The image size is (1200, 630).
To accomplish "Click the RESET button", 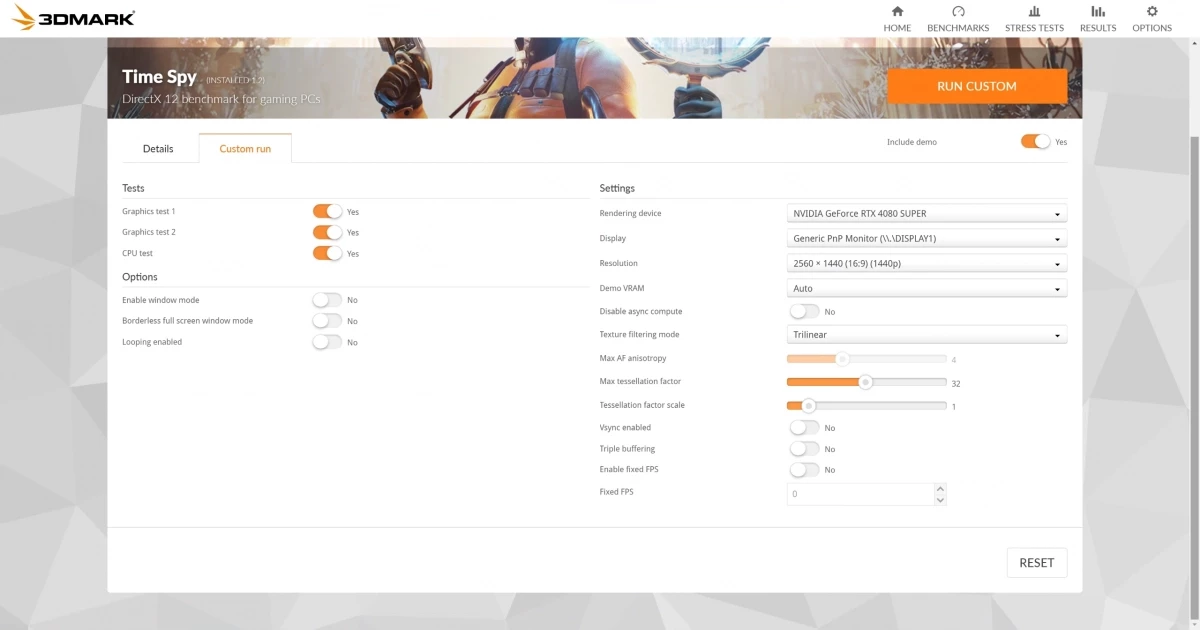I will pyautogui.click(x=1037, y=563).
